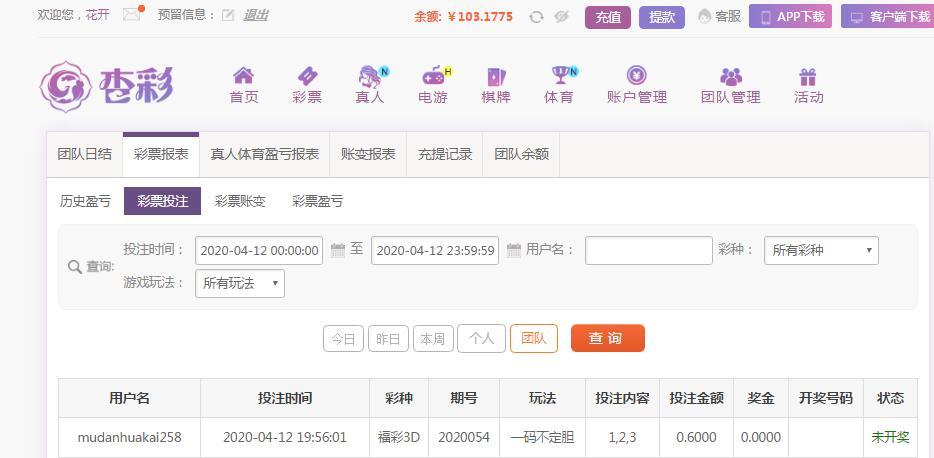934x458 pixels.
Task: Open the mail envelope notifications icon
Action: coord(132,14)
